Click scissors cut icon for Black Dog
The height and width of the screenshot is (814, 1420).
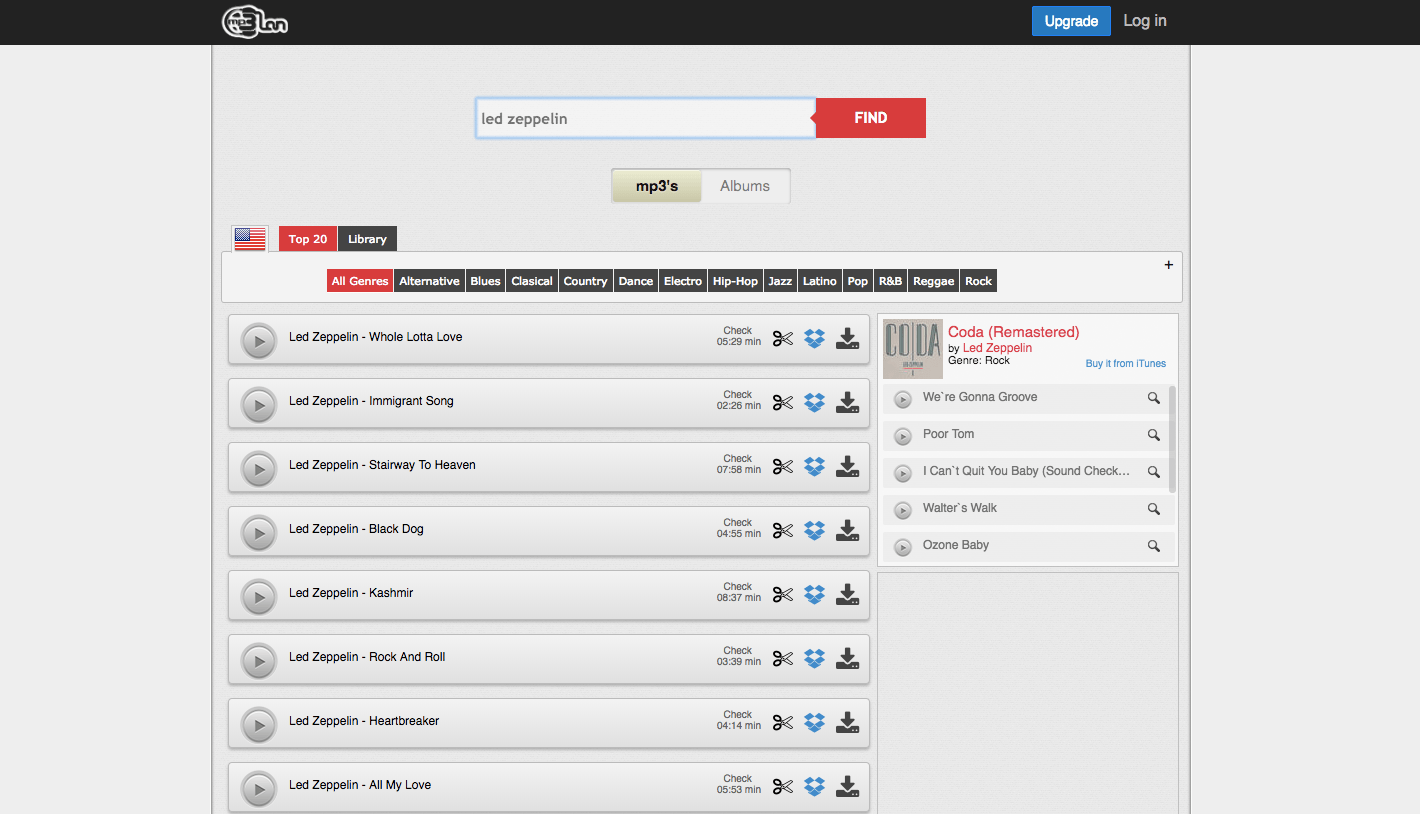[x=782, y=531]
